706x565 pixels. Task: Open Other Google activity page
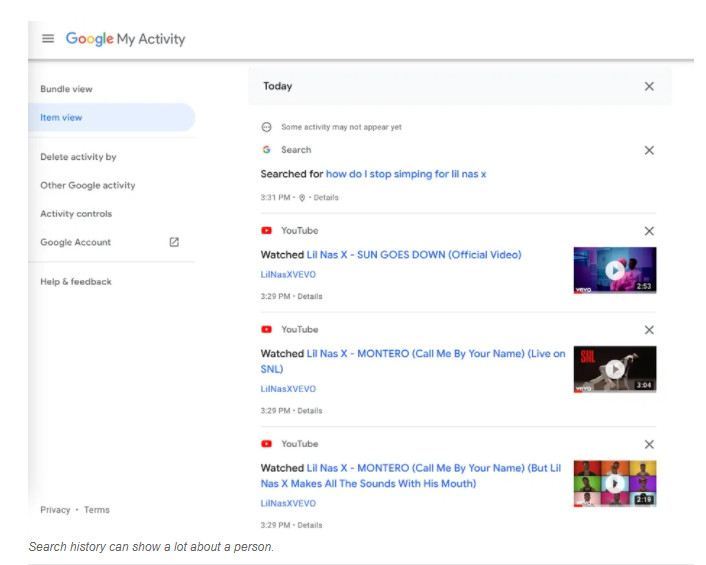87,185
